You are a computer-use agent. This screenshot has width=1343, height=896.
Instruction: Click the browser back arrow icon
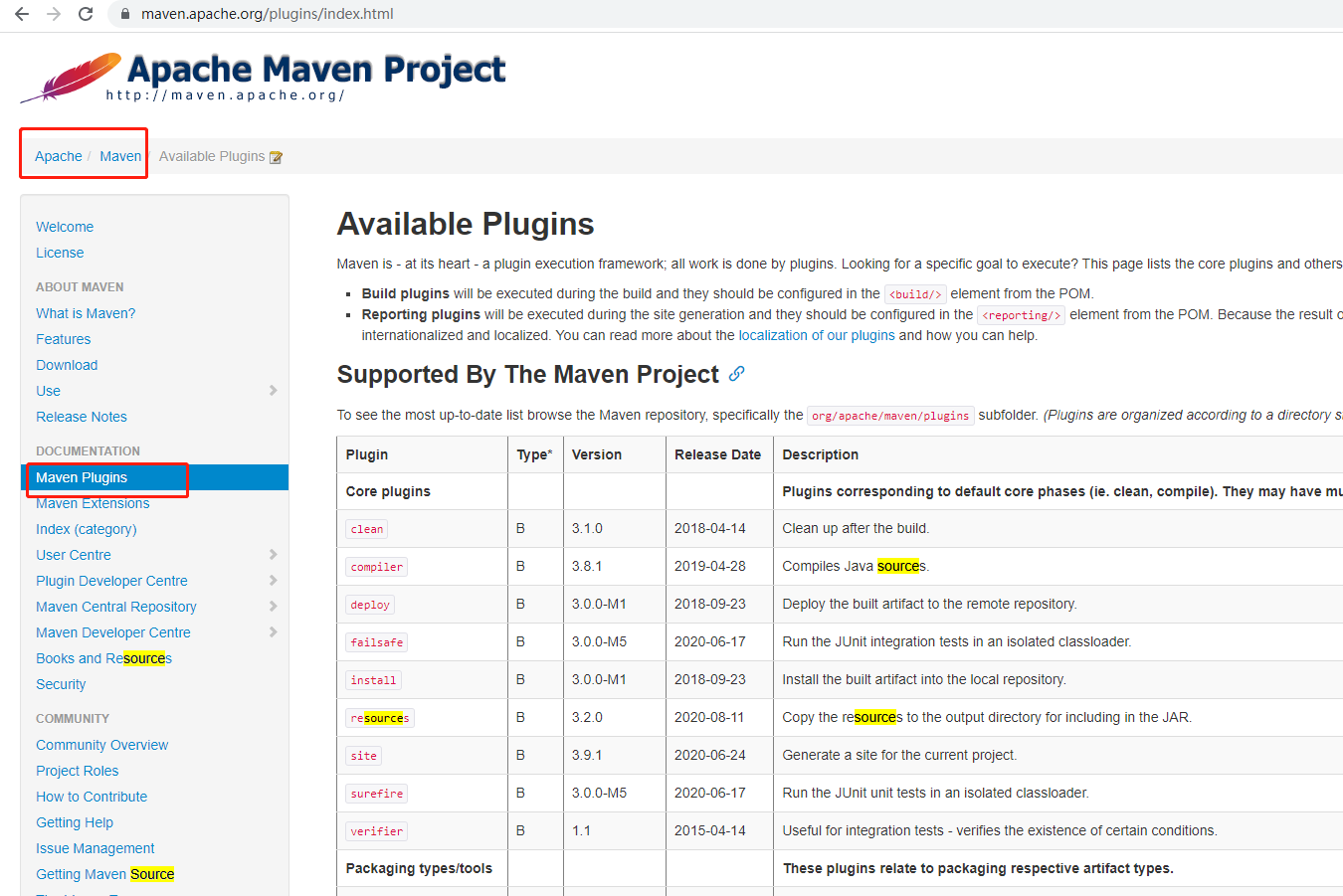22,14
